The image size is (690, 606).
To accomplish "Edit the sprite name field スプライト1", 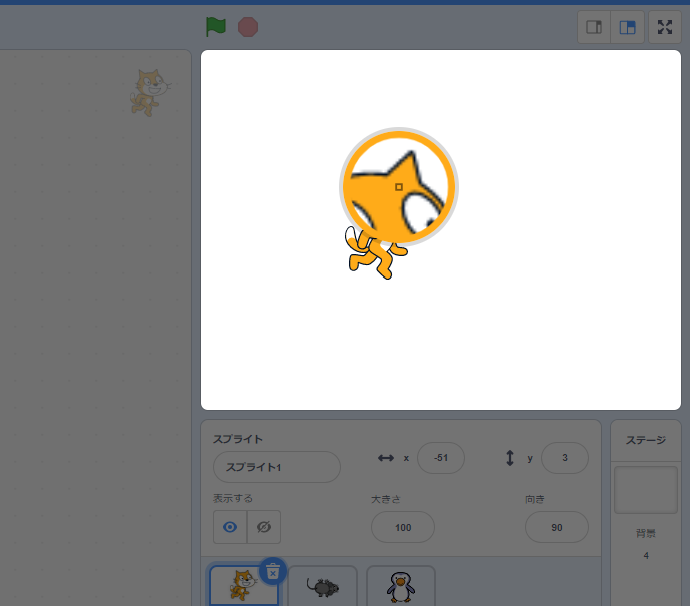I will (277, 467).
